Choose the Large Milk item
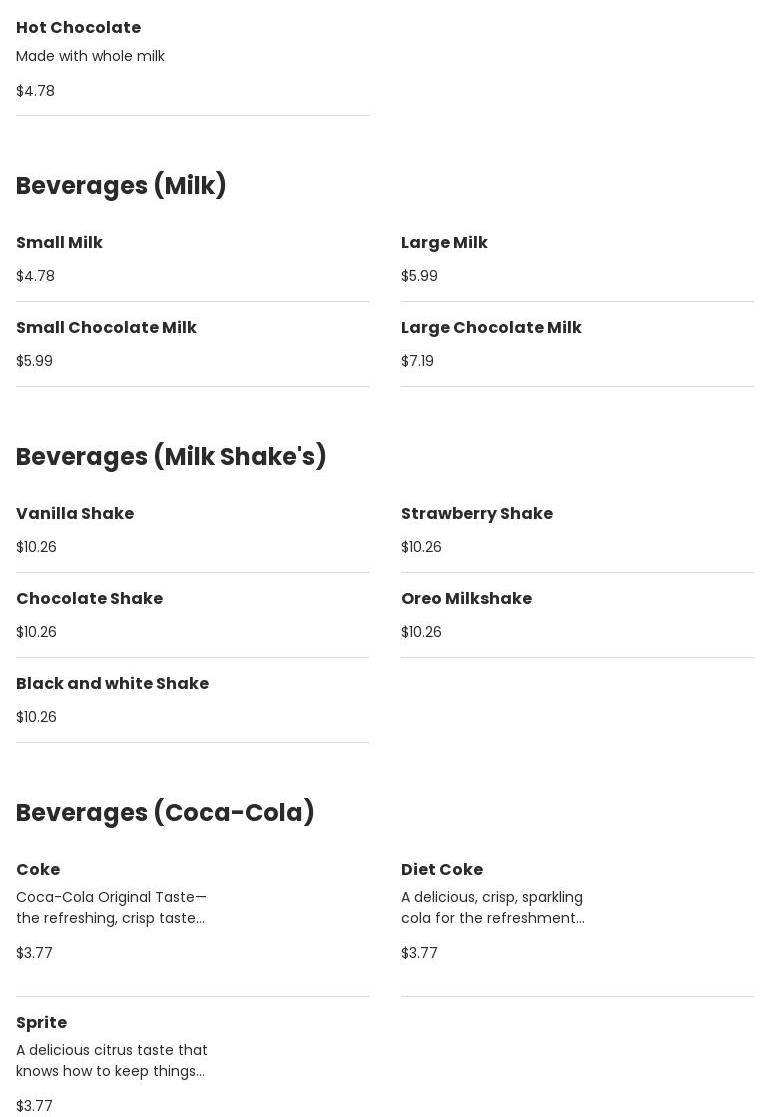770x1117 pixels. pyautogui.click(x=444, y=243)
